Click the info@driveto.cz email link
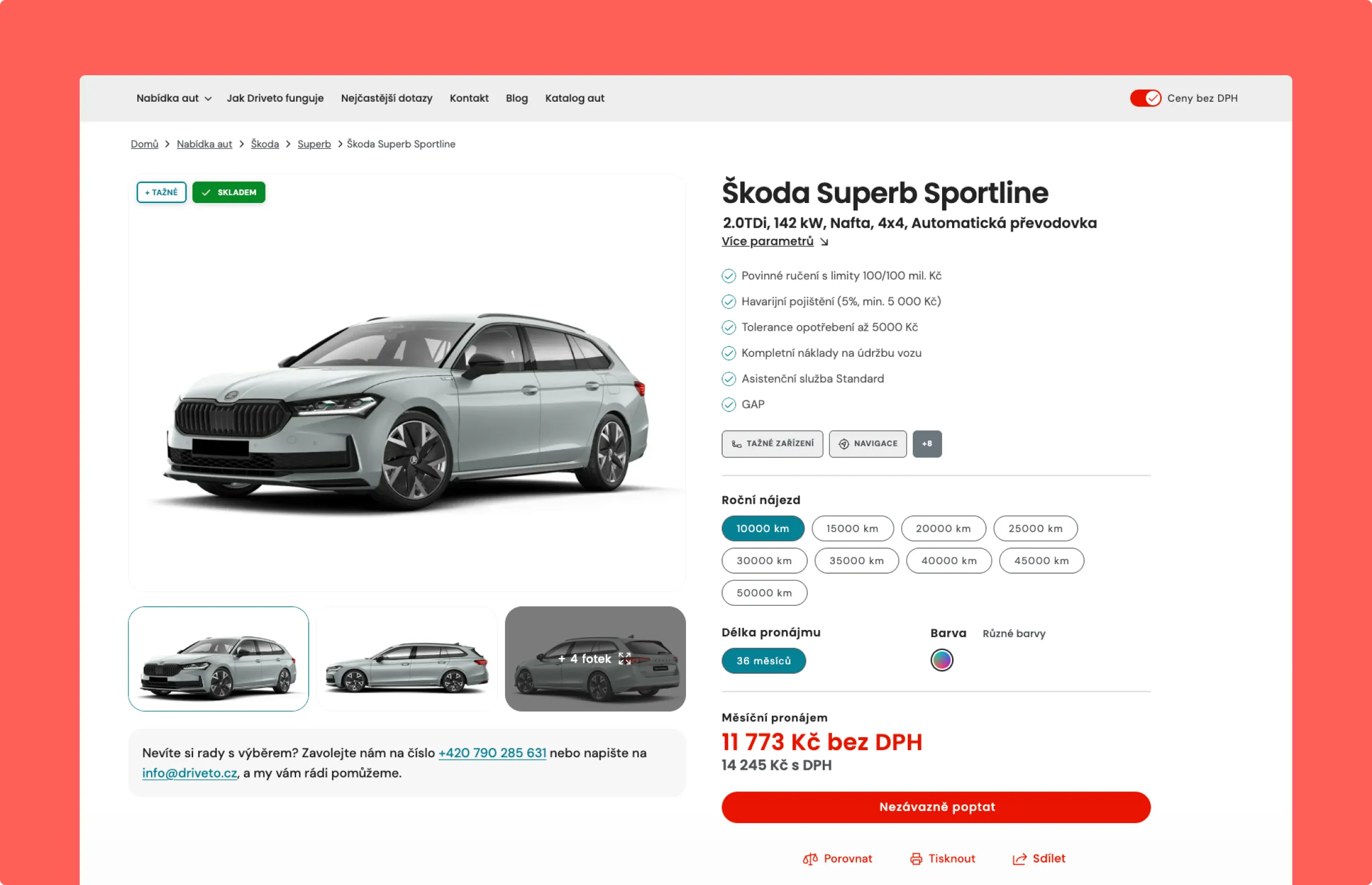Screen dimensions: 1372x885 coord(190,773)
